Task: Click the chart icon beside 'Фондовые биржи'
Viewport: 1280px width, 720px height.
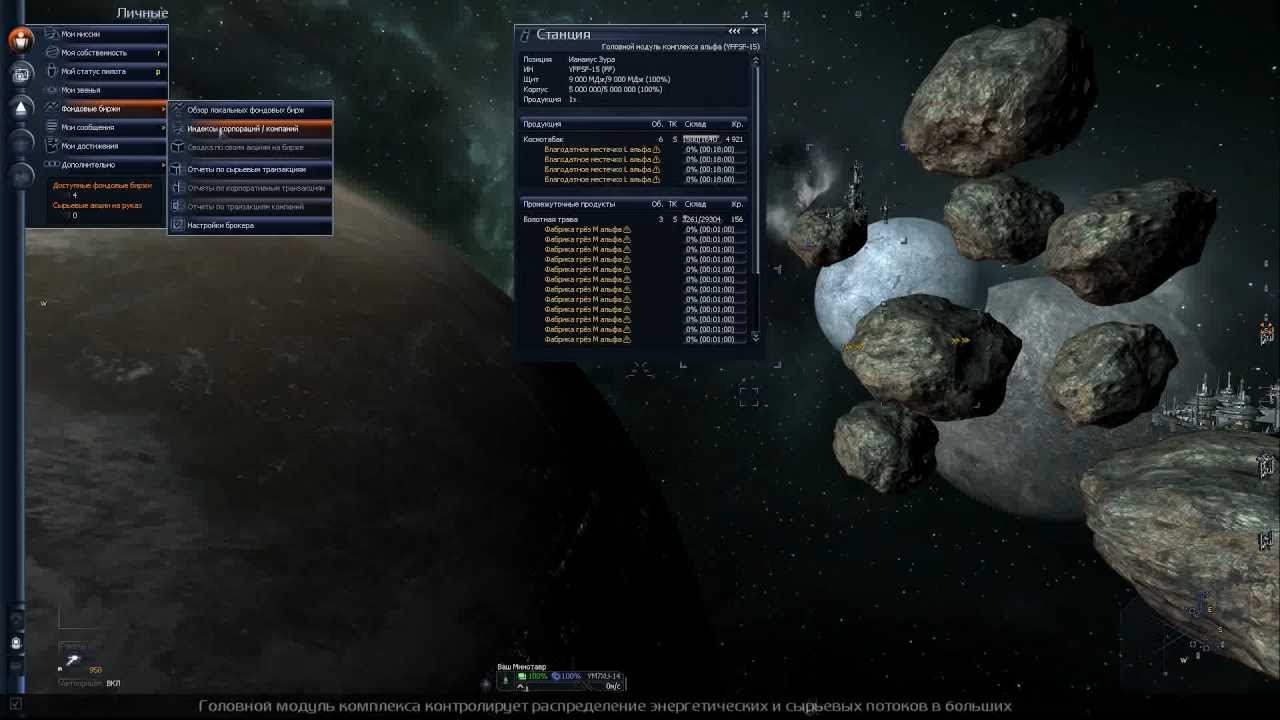Action: [51, 108]
